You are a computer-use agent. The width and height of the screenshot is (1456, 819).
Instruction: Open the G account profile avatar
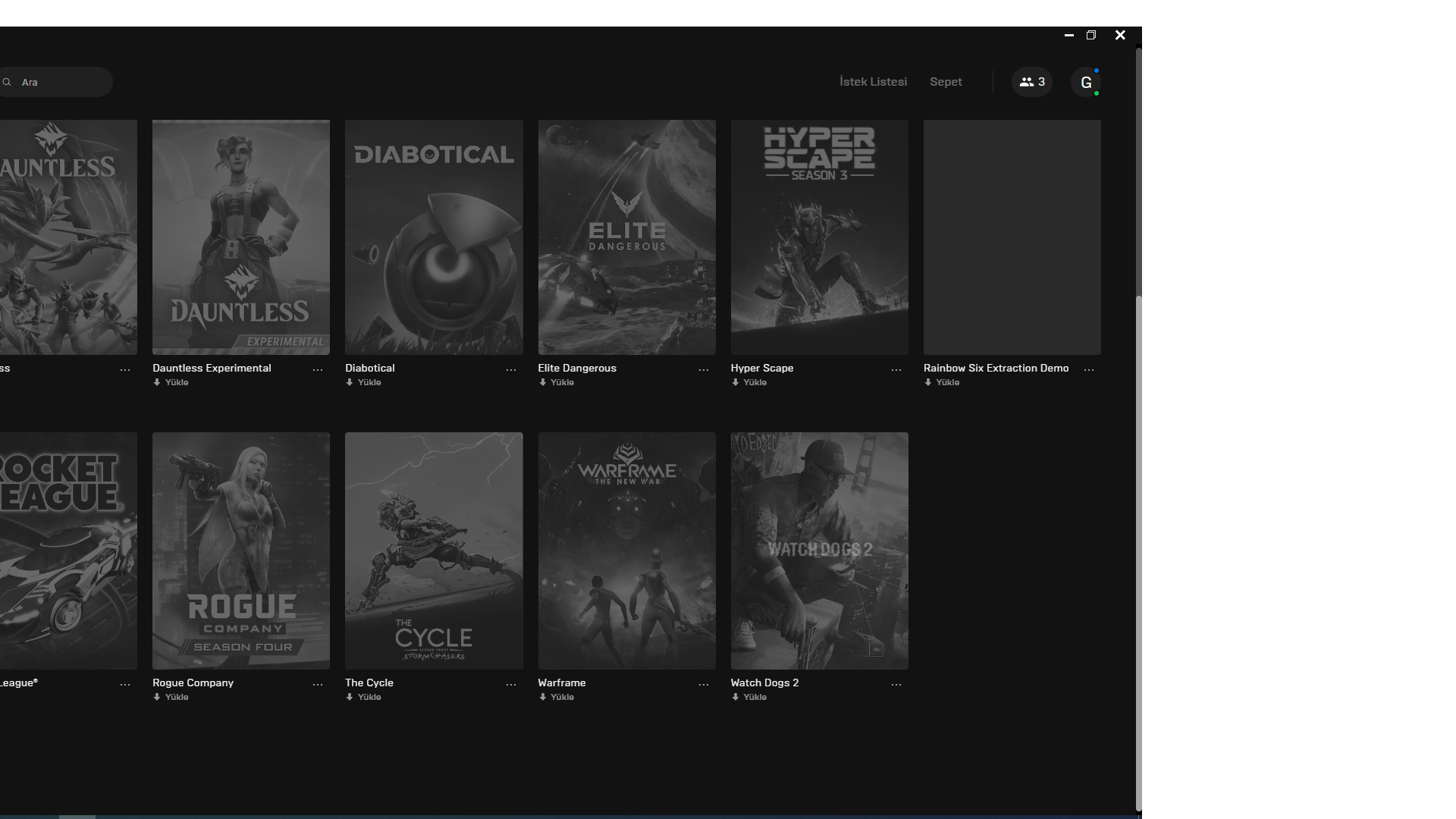1086,82
